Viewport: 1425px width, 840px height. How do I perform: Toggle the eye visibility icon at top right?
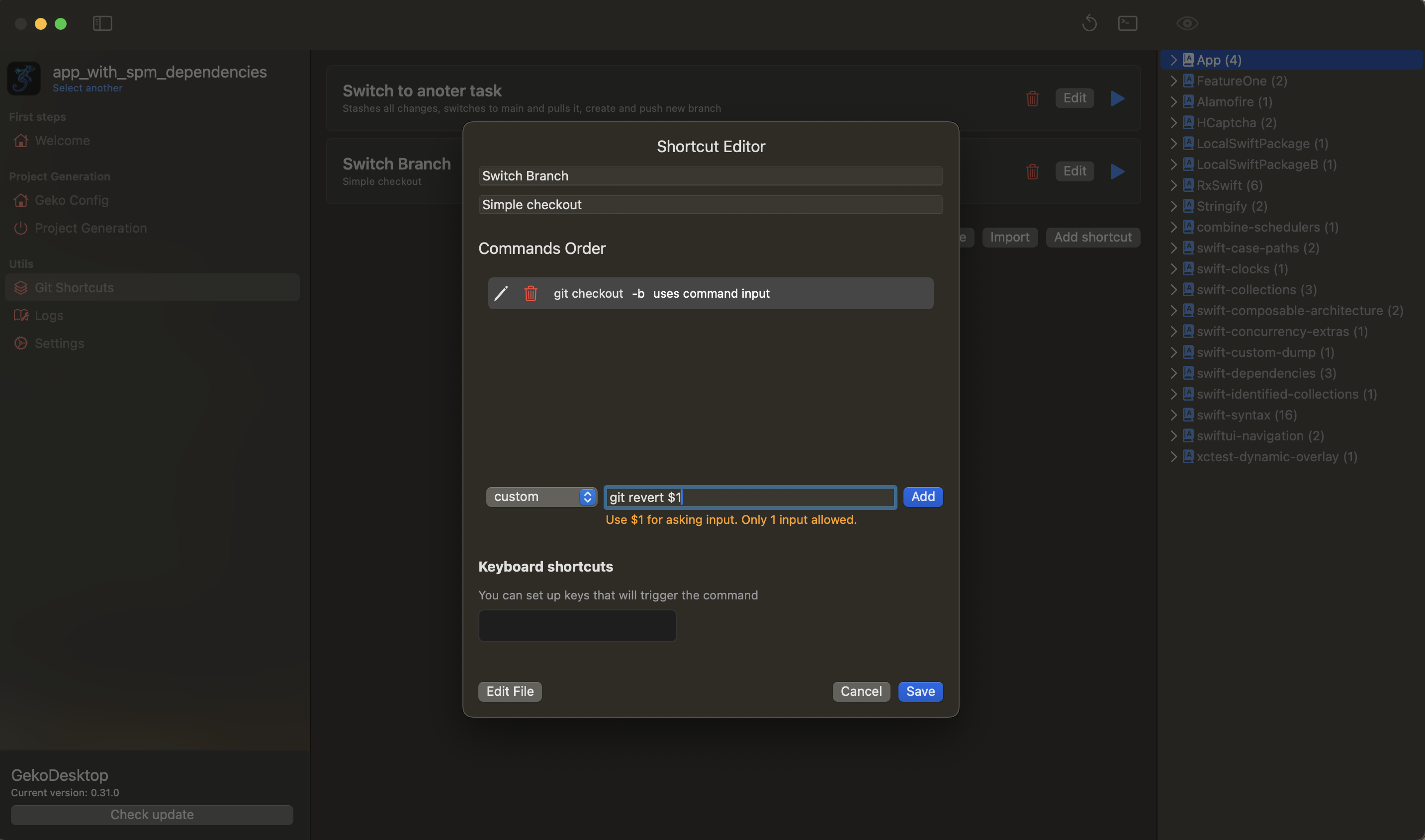pos(1187,23)
